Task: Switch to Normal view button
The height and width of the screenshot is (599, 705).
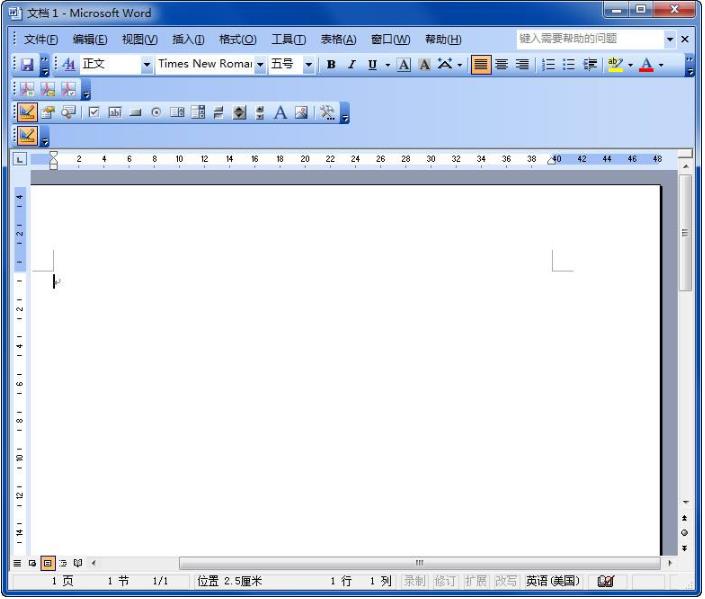Action: (17, 563)
